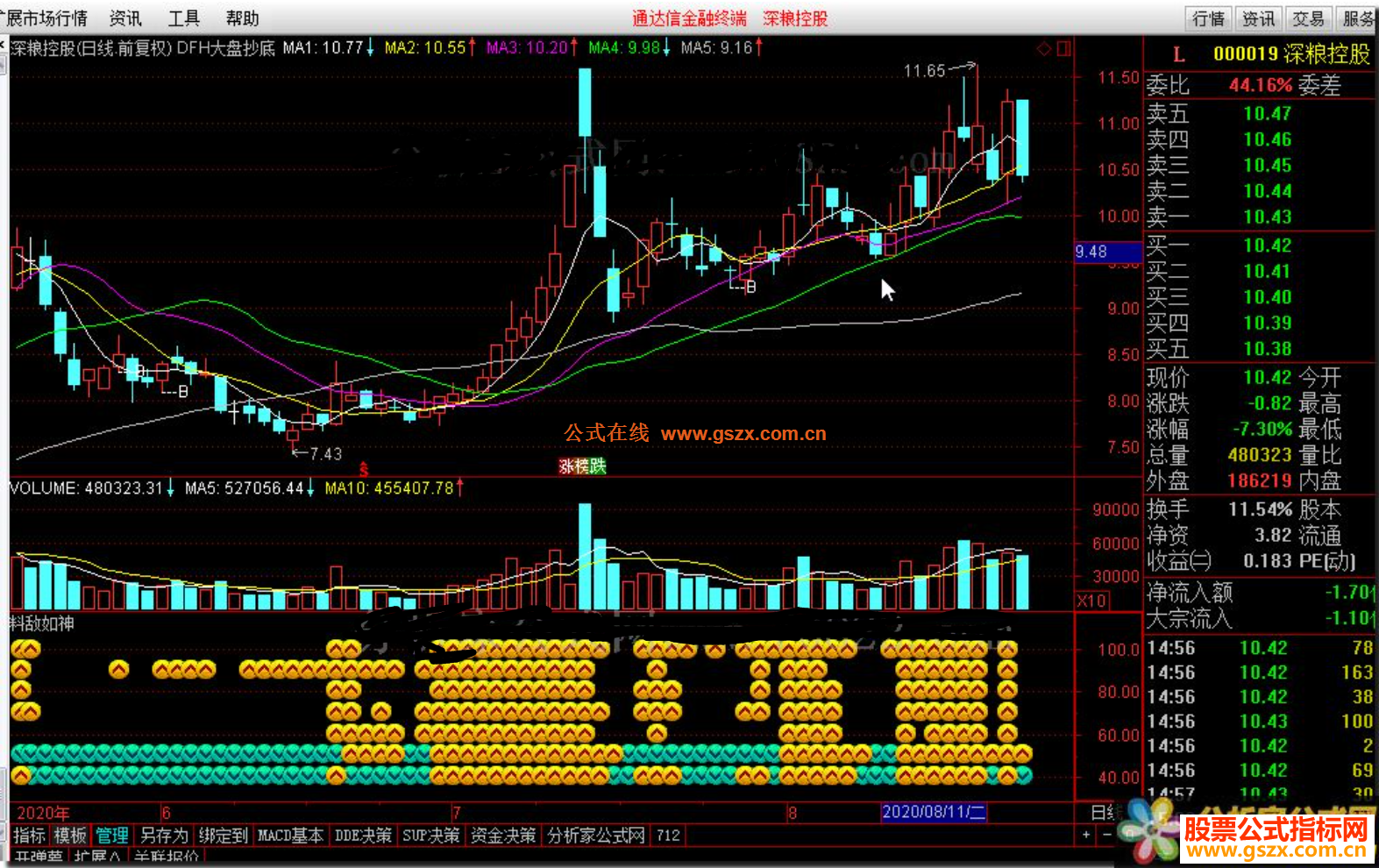This screenshot has height=868, width=1379.
Task: Open the 工具 menu
Action: coord(184,18)
